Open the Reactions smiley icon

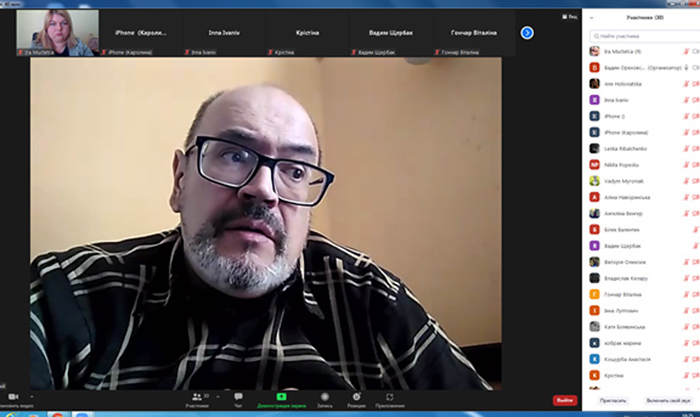pos(356,397)
